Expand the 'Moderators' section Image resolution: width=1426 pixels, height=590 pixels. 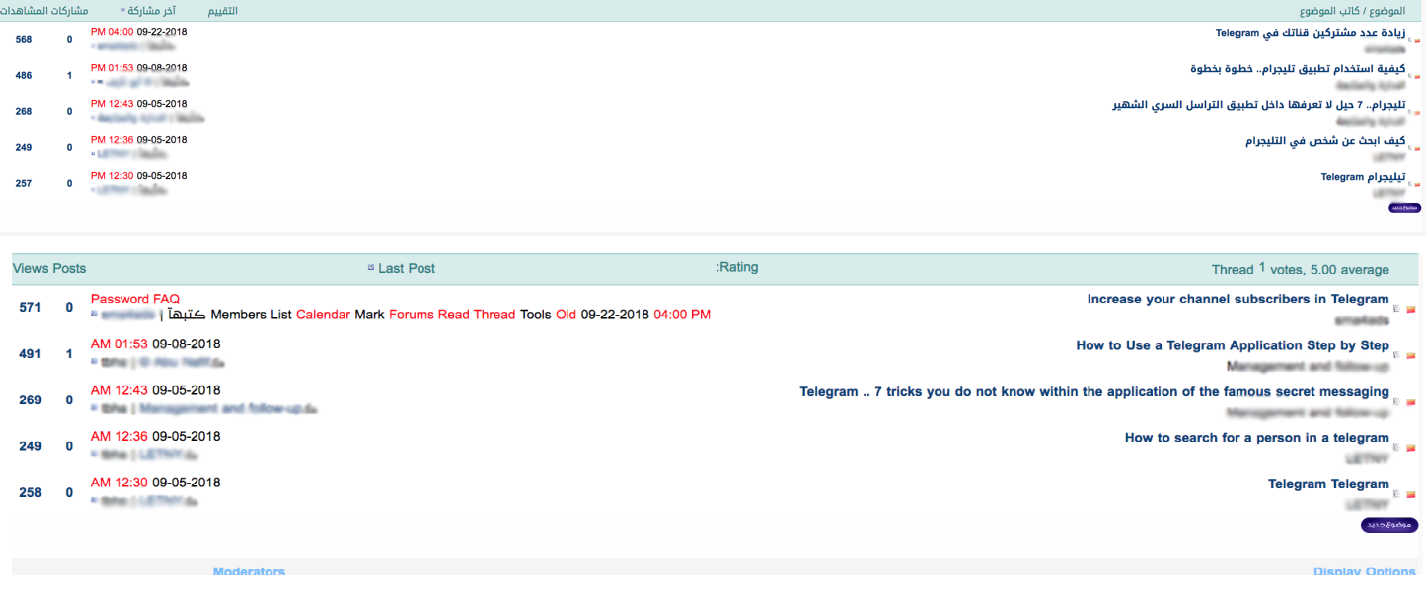pos(249,572)
